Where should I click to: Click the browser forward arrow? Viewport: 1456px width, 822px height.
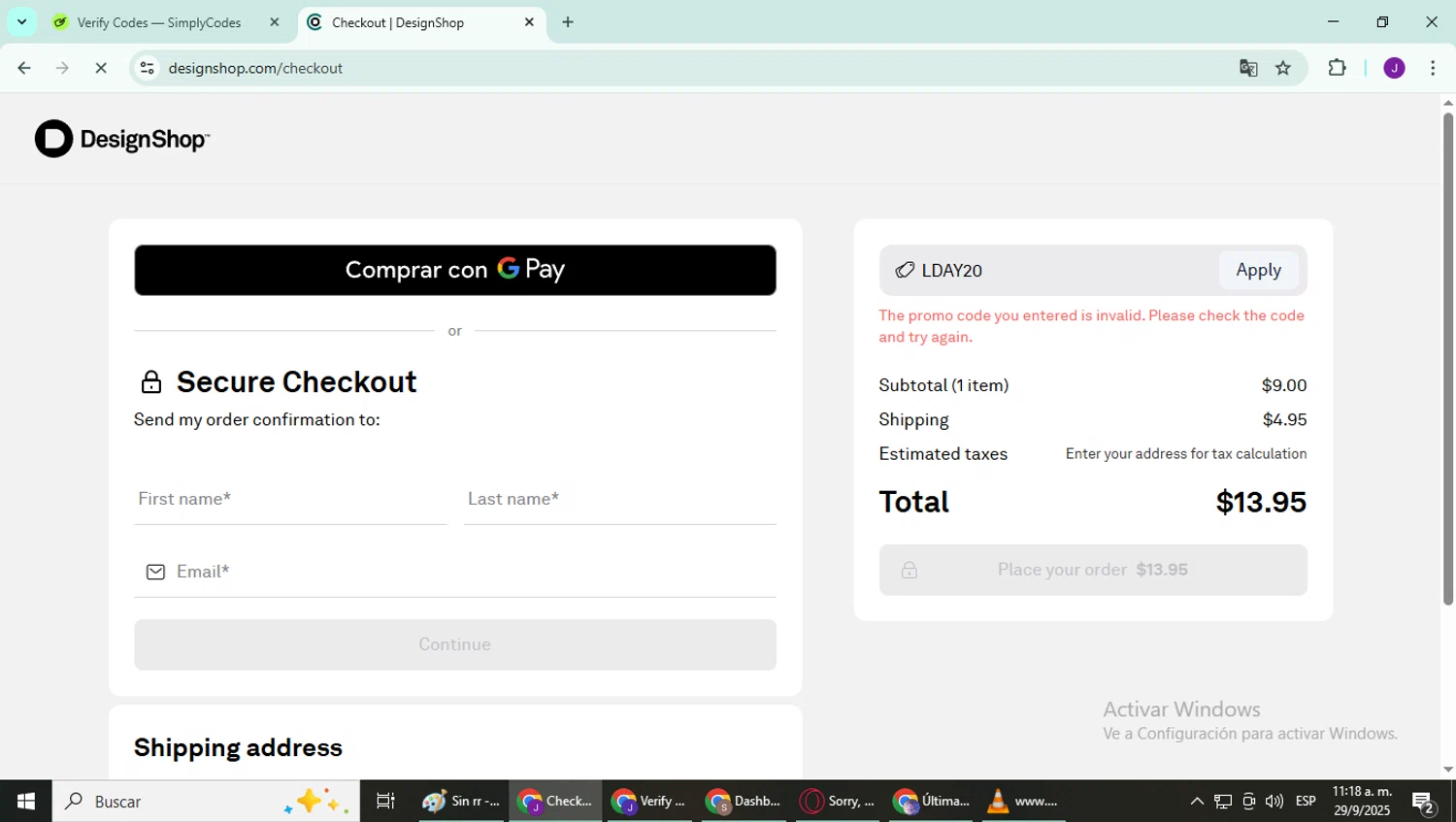click(x=62, y=68)
